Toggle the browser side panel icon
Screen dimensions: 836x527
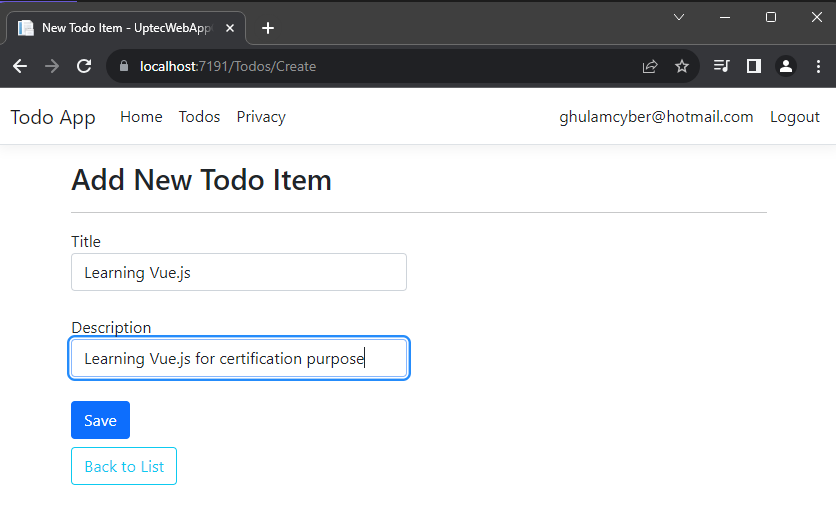[x=754, y=67]
